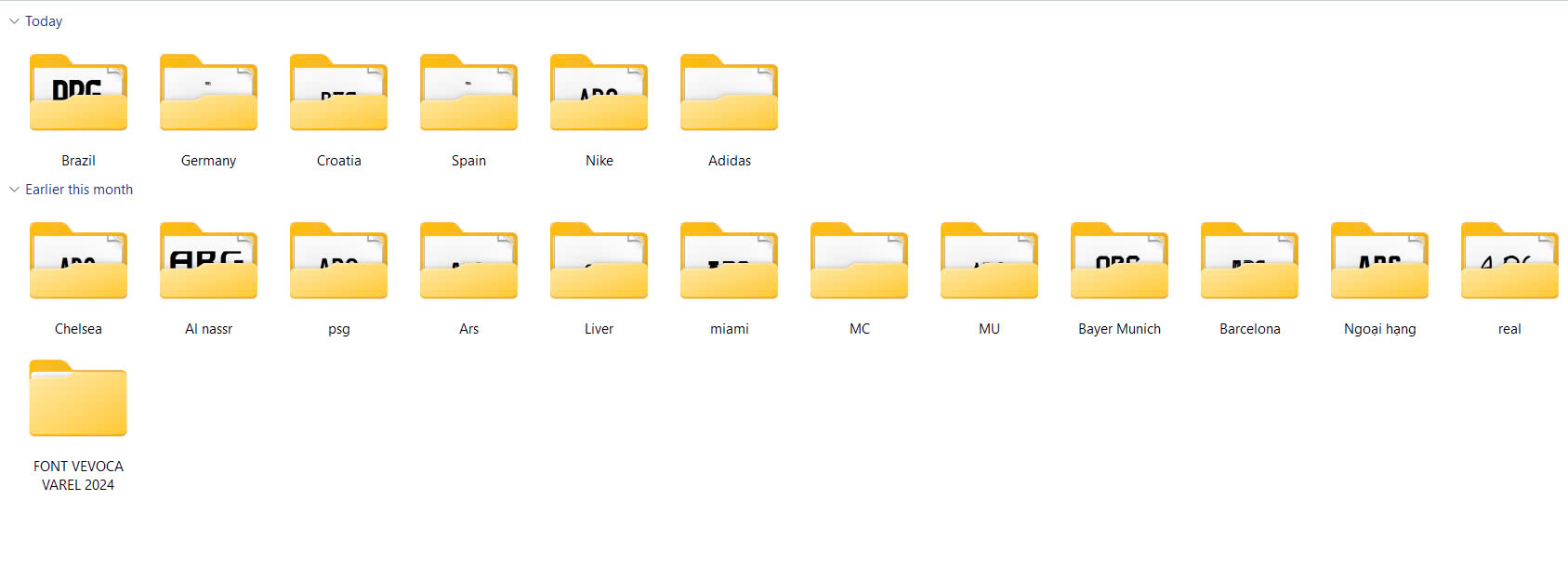Select the Germany folder icon
The height and width of the screenshot is (566, 1568).
208,92
